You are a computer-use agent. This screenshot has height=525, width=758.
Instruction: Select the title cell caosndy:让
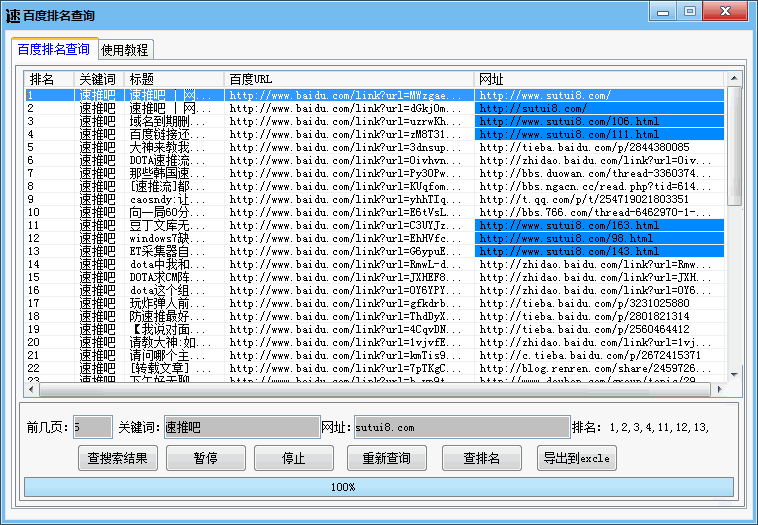174,200
